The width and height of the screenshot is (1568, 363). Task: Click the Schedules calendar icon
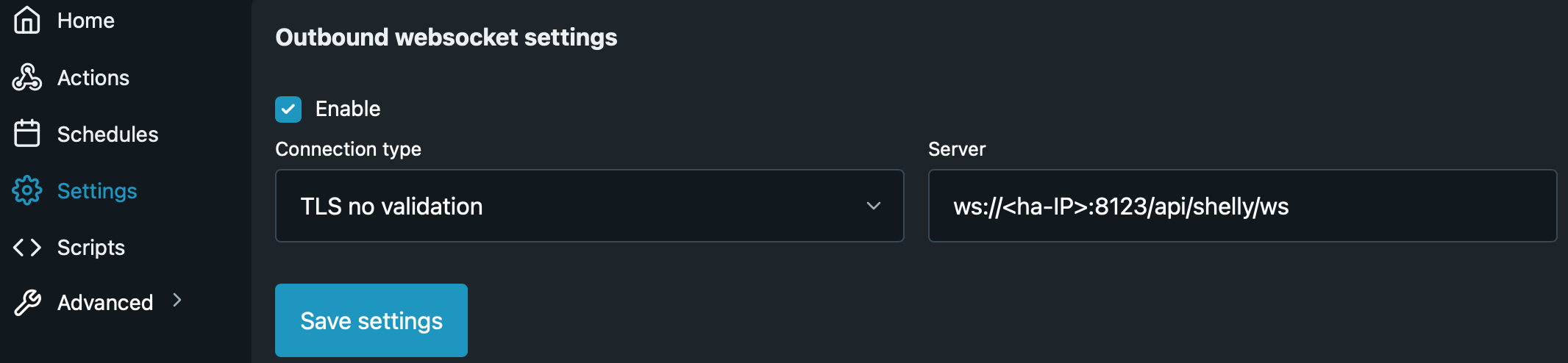coord(27,134)
